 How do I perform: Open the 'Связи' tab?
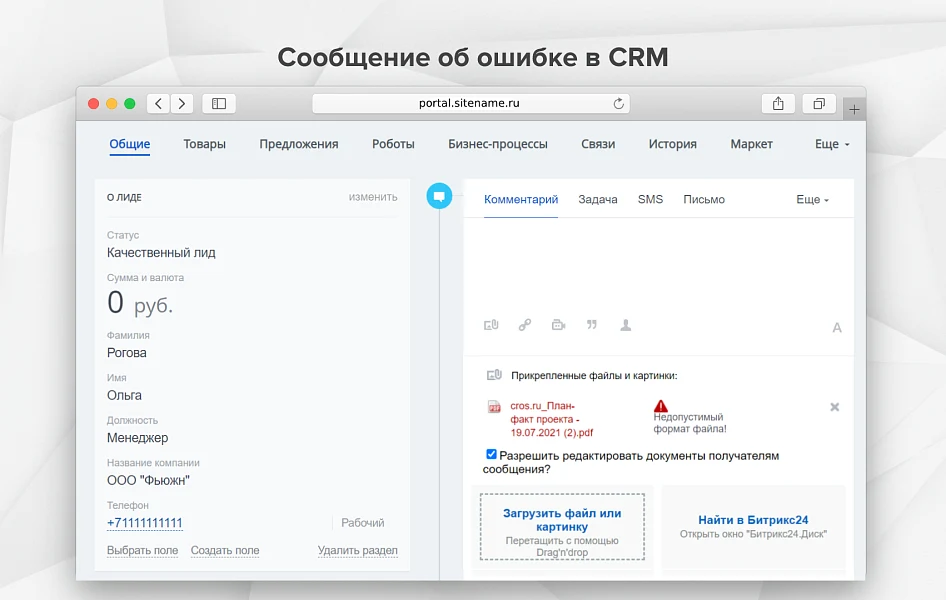(598, 144)
